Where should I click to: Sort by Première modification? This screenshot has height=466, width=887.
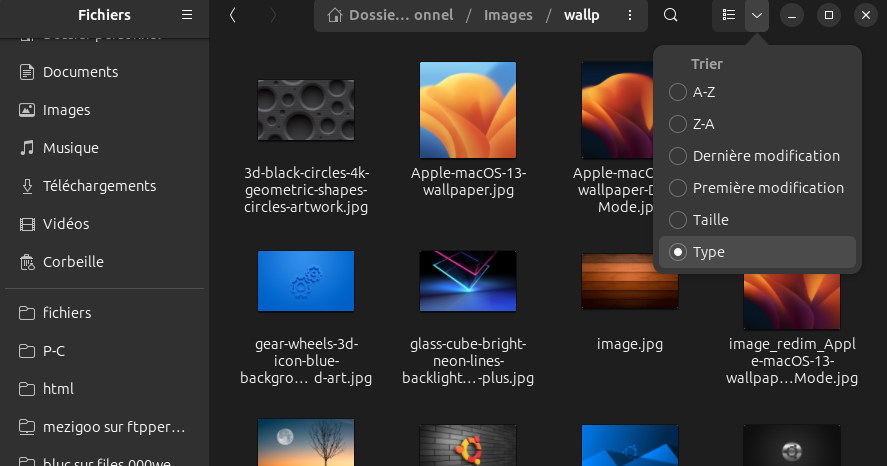(757, 188)
